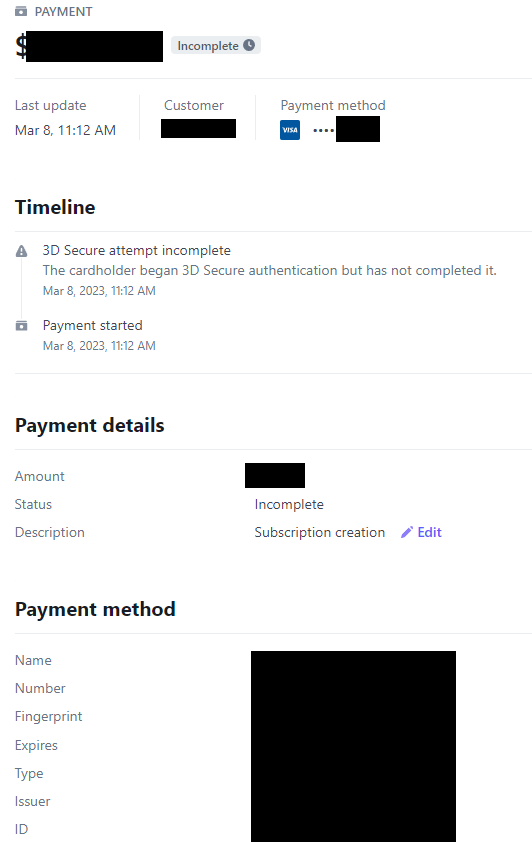Click the masked card number dots
This screenshot has width=532, height=842.
click(x=324, y=130)
